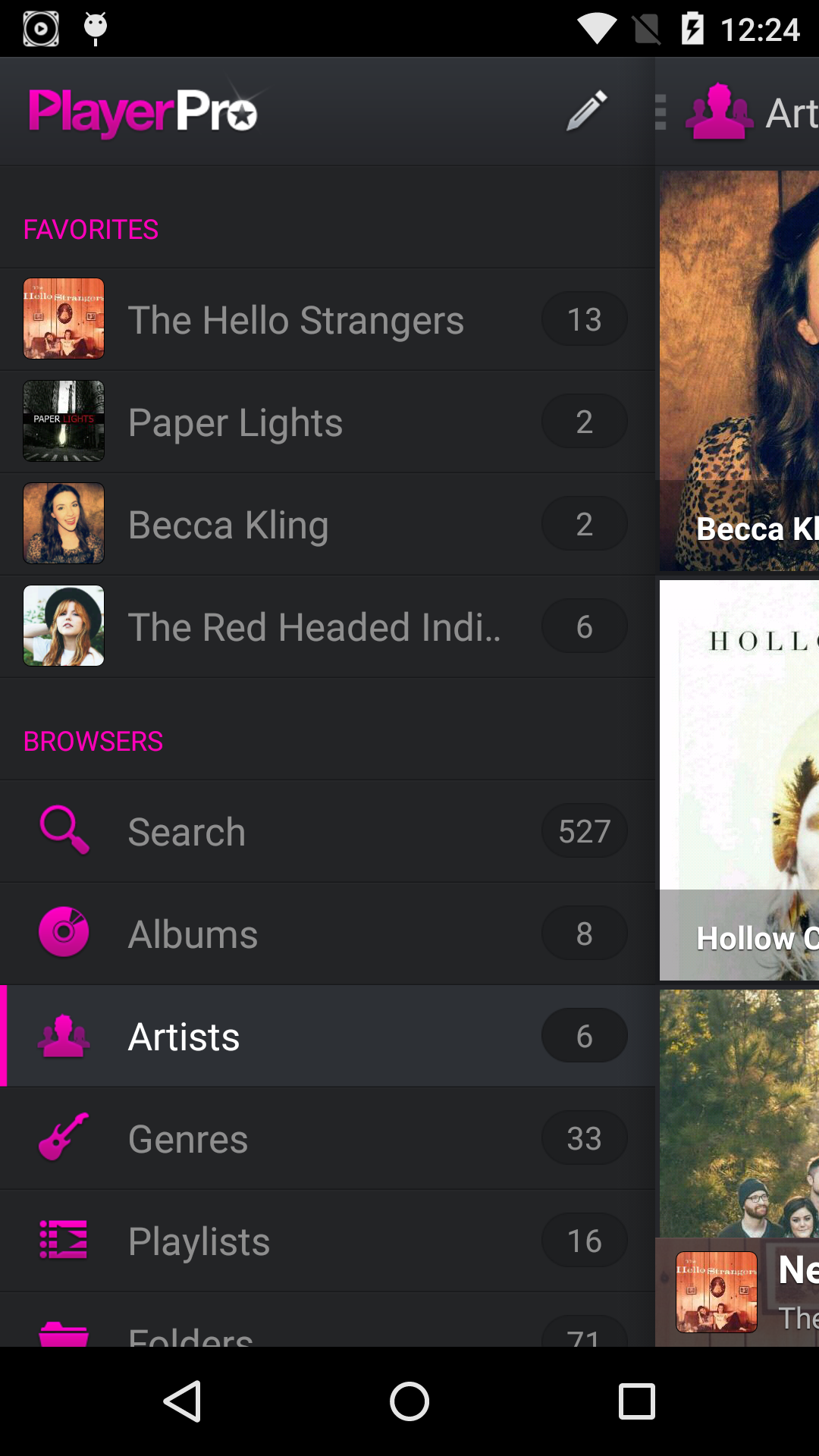
Task: Tap the Becca Kling artist tile
Action: coord(739,371)
